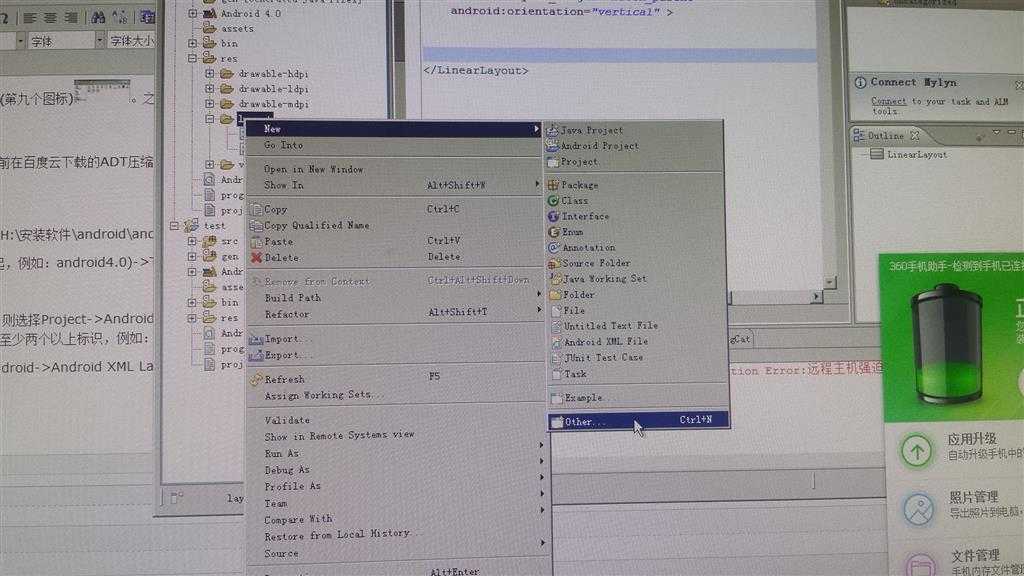The height and width of the screenshot is (576, 1024).
Task: Click Export... in the context menu
Action: (x=395, y=355)
